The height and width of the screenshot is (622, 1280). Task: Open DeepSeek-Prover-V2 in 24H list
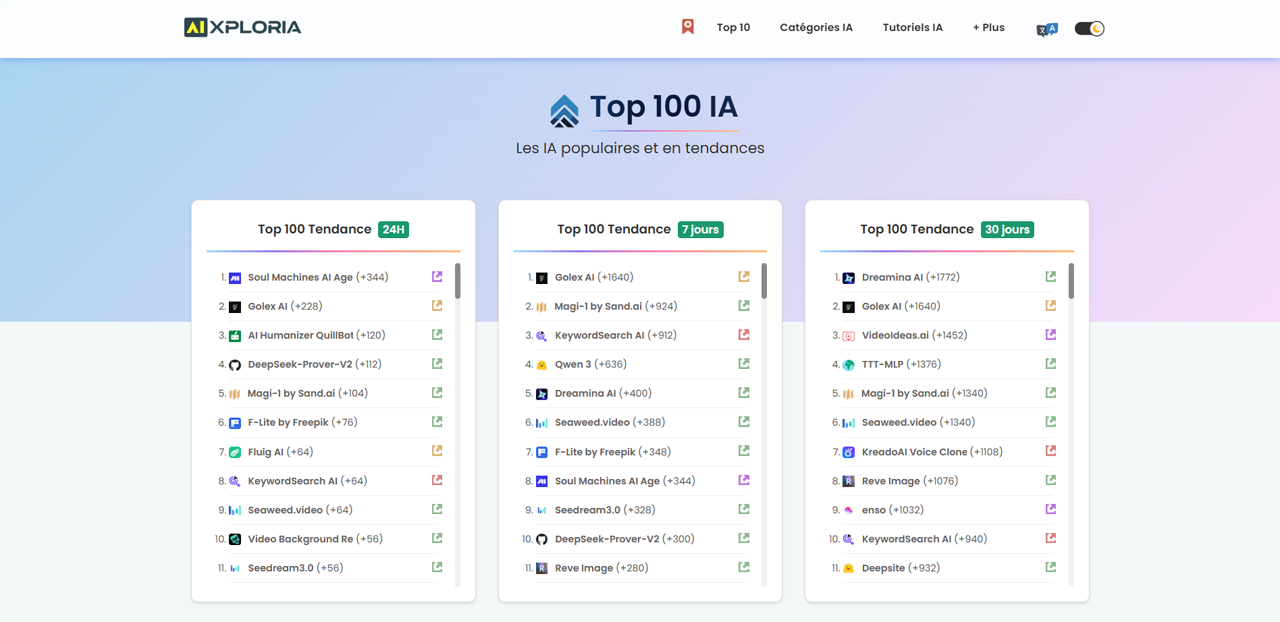[x=300, y=364]
